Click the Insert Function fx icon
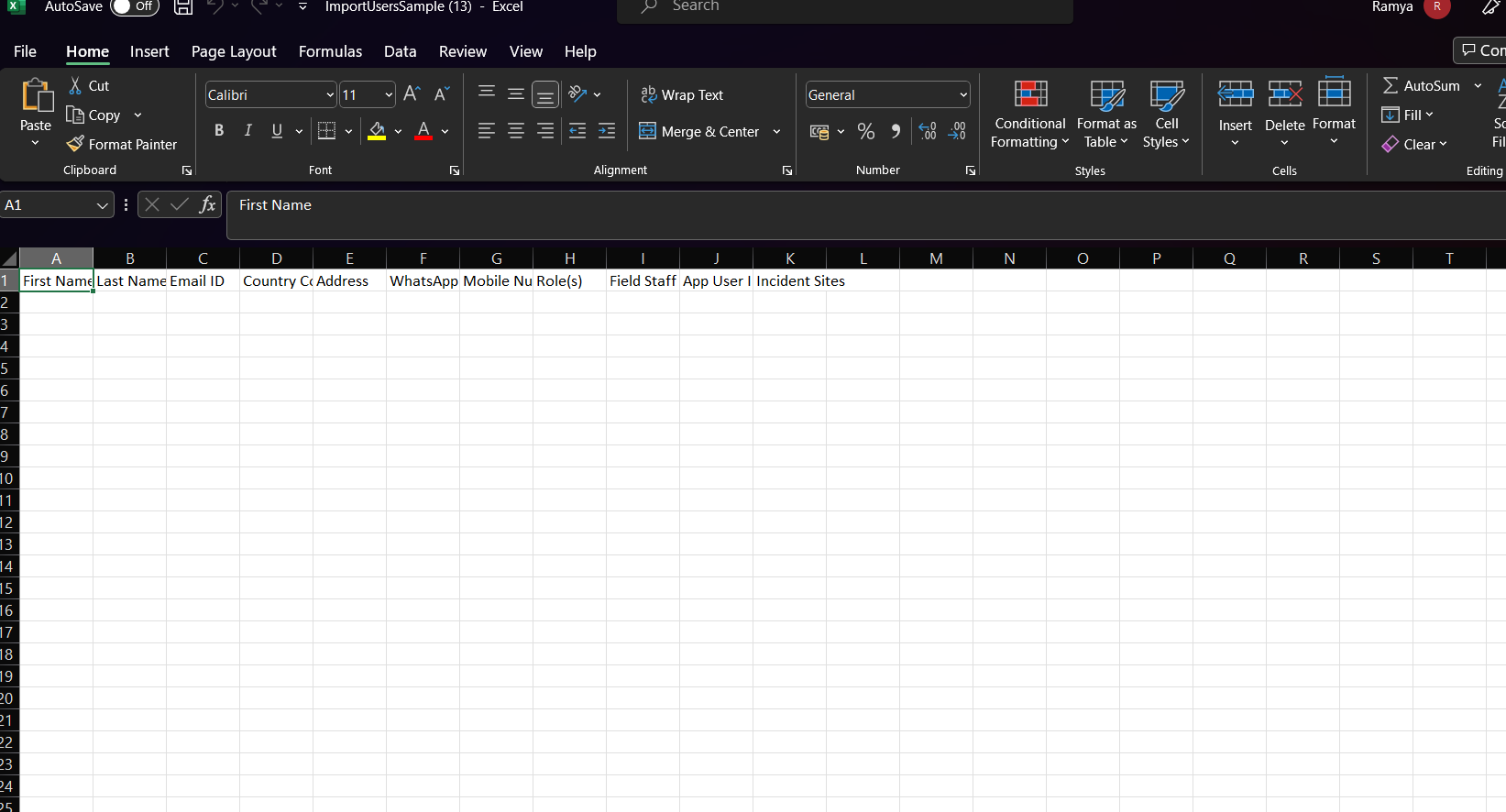 click(207, 204)
